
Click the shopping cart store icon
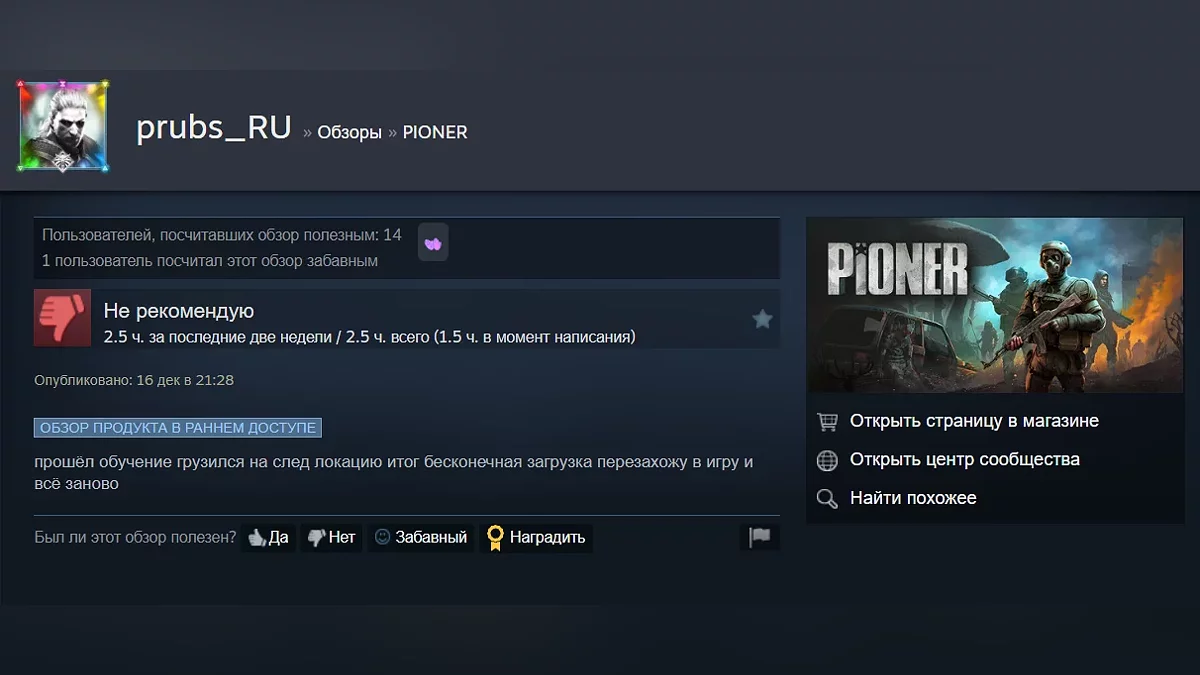(827, 421)
